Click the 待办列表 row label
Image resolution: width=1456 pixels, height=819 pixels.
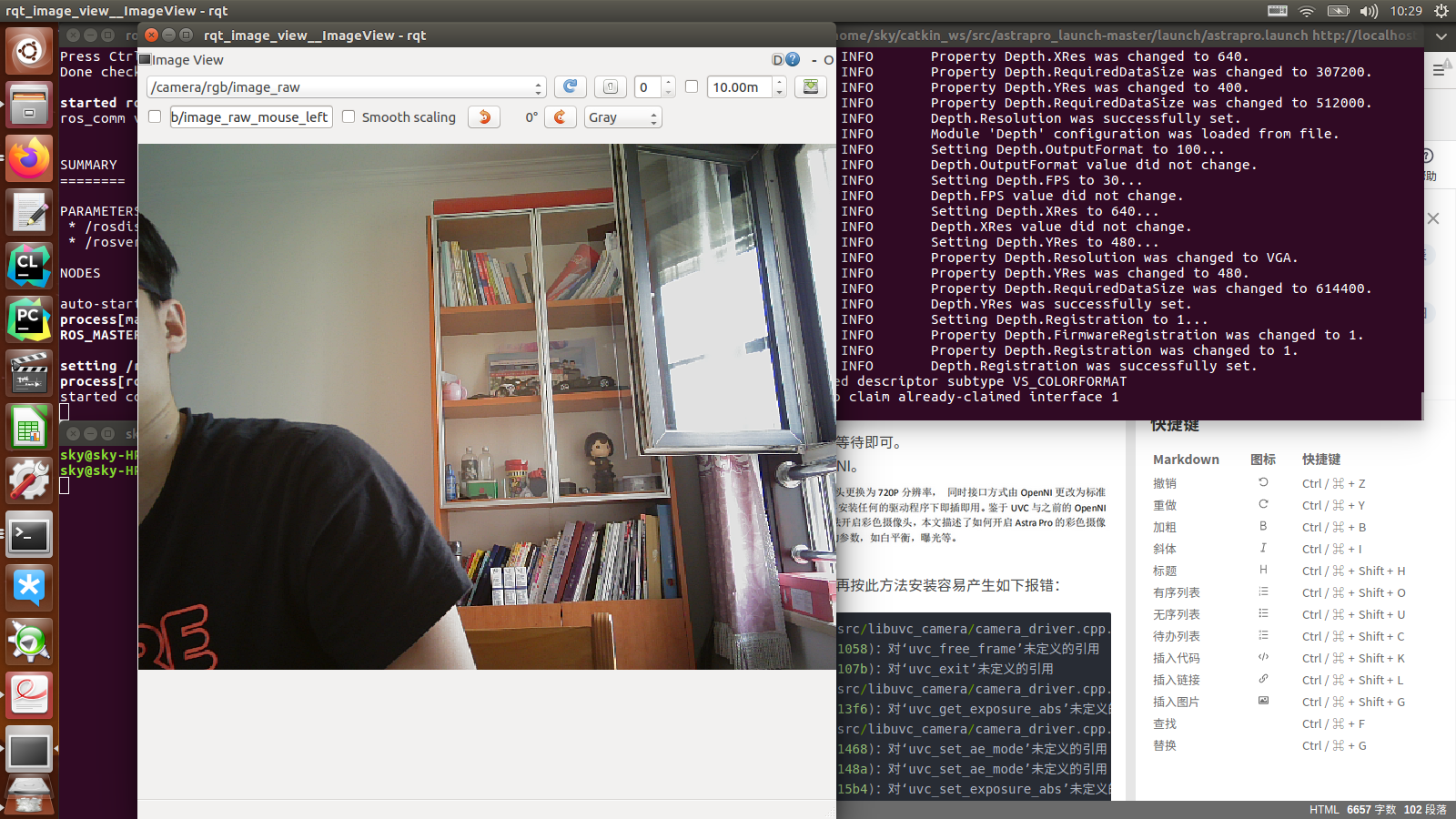pyautogui.click(x=1177, y=636)
